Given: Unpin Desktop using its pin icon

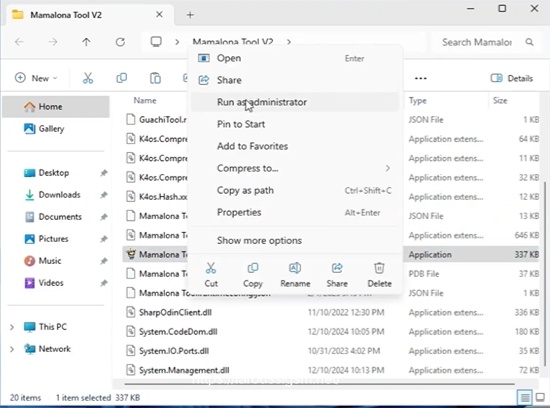Looking at the screenshot, I should tap(103, 173).
